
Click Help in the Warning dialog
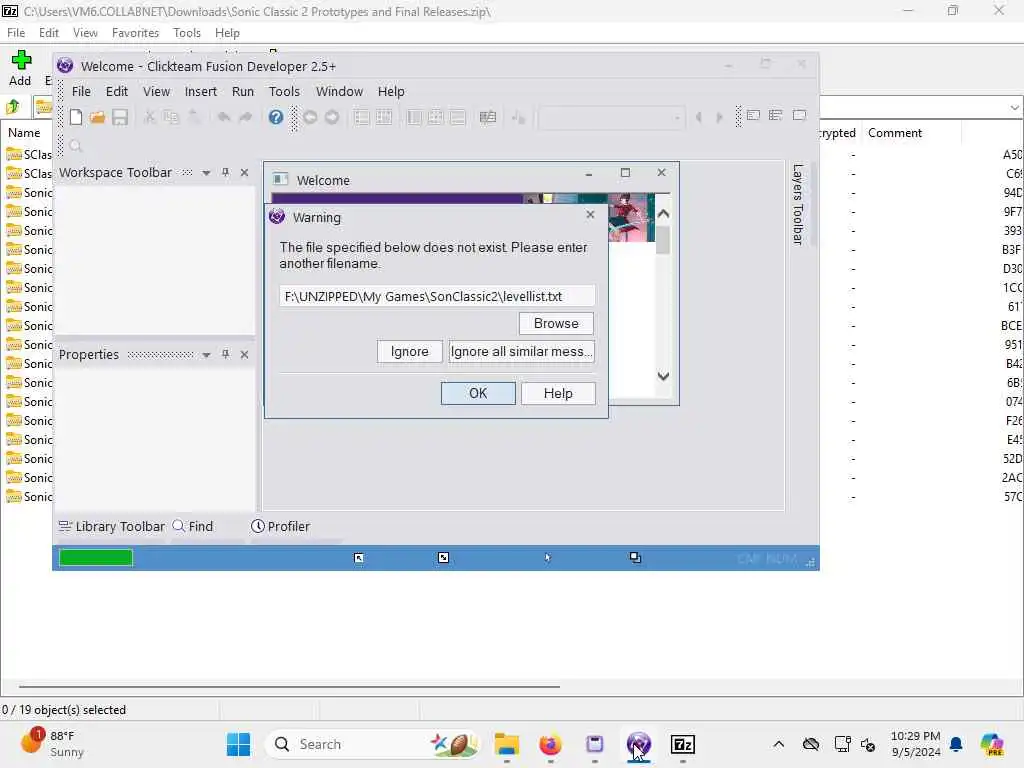(x=558, y=393)
